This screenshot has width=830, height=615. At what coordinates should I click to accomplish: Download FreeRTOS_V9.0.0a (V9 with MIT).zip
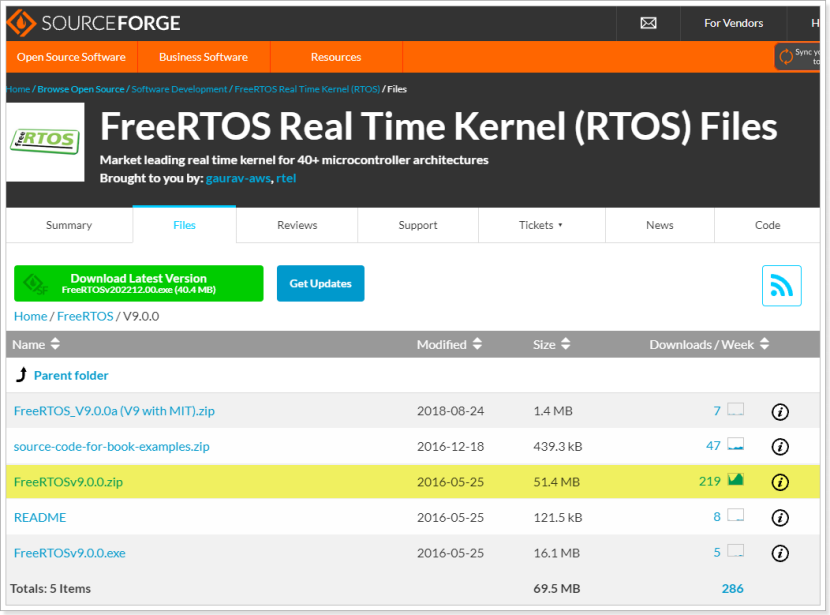click(114, 411)
